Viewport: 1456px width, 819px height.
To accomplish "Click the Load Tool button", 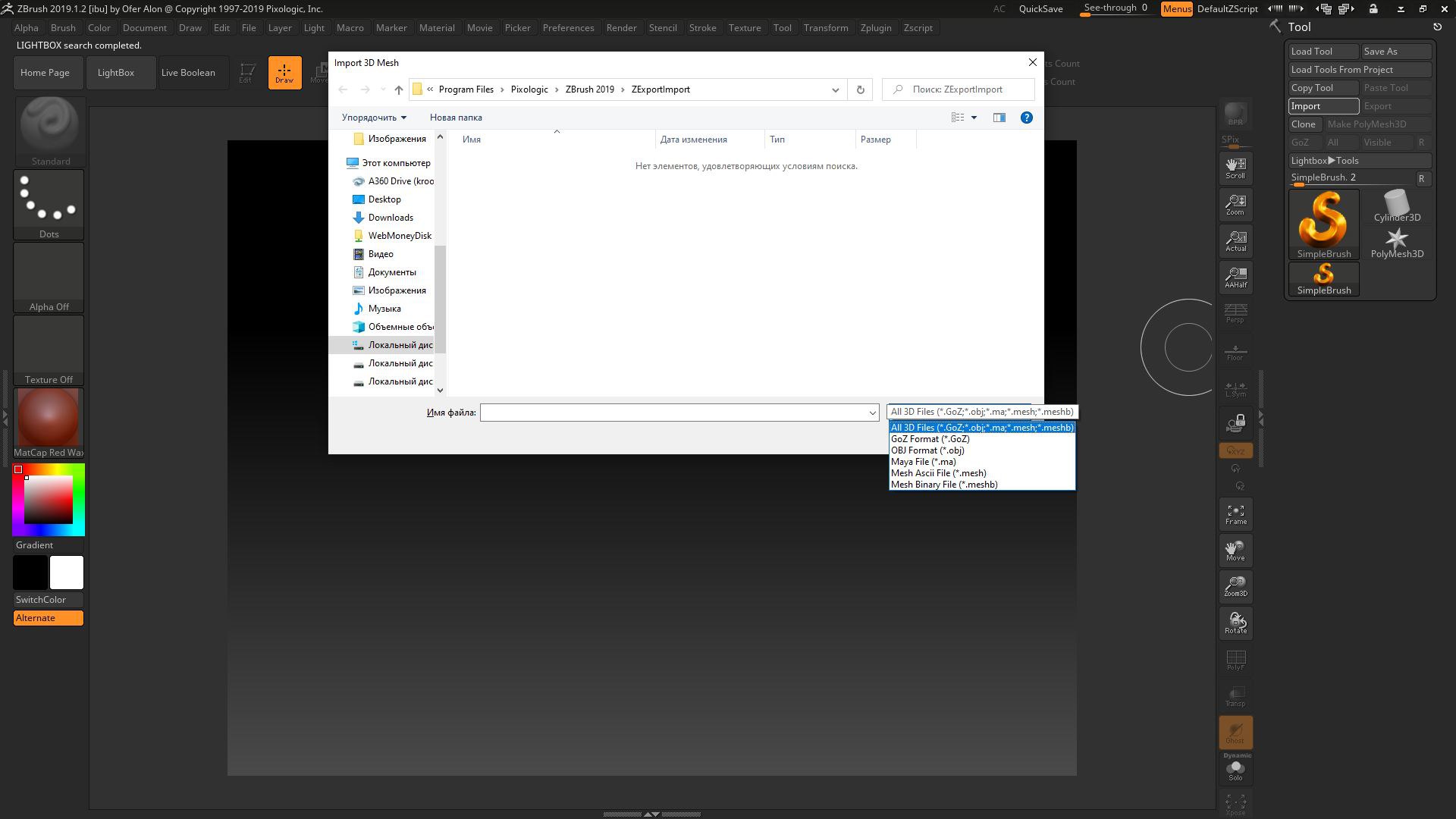I will [1323, 52].
